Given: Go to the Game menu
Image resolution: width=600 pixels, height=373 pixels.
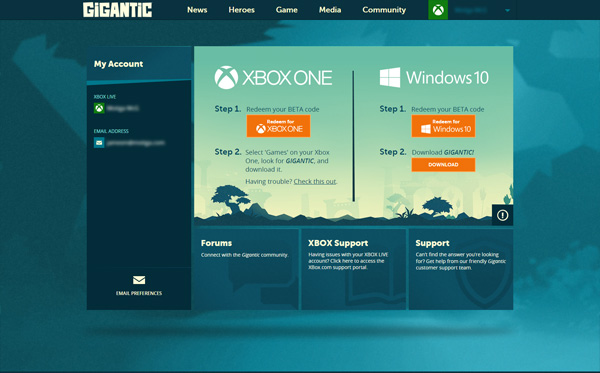Looking at the screenshot, I should (287, 10).
